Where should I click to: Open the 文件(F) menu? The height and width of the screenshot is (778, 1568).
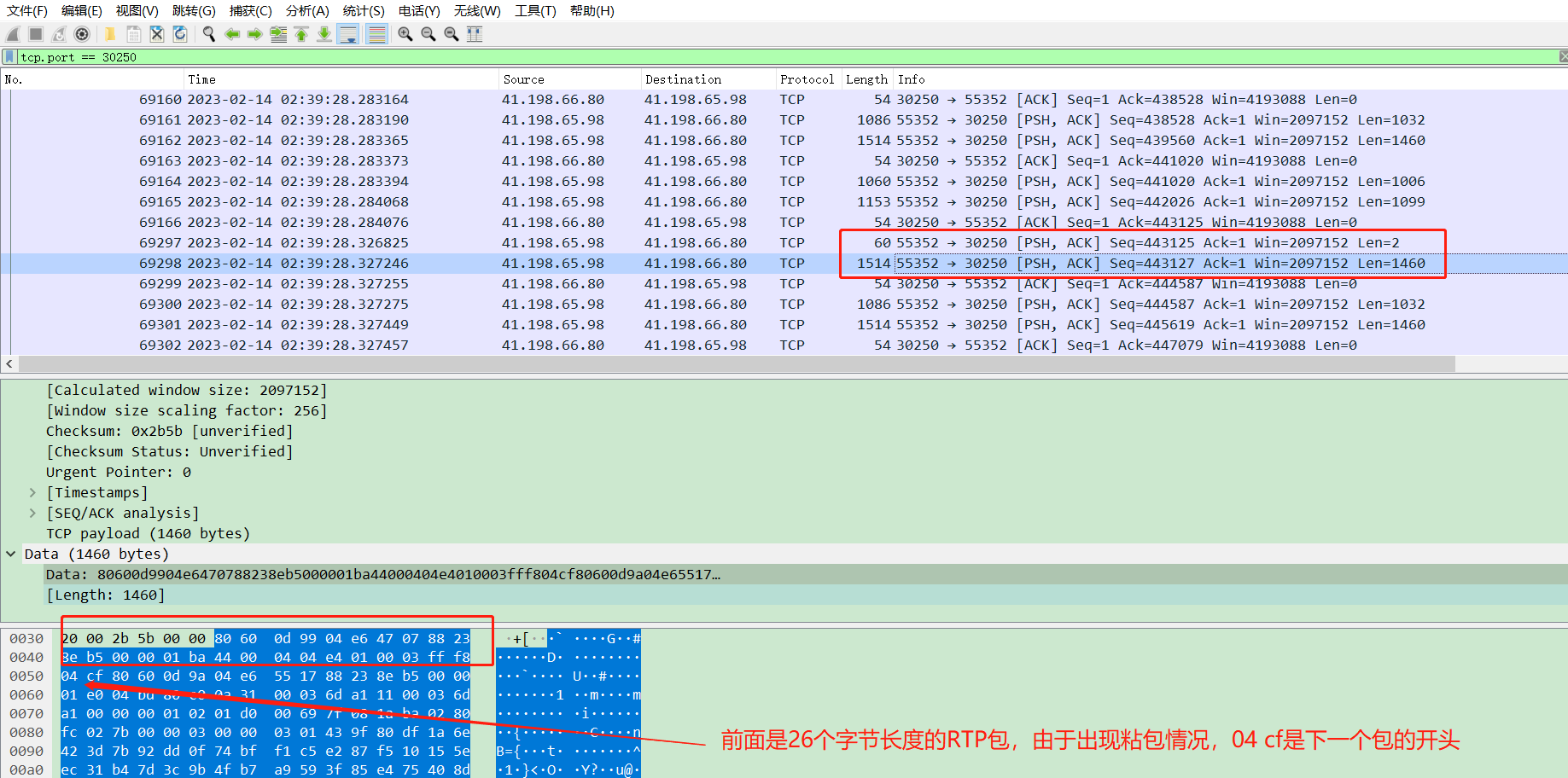27,11
